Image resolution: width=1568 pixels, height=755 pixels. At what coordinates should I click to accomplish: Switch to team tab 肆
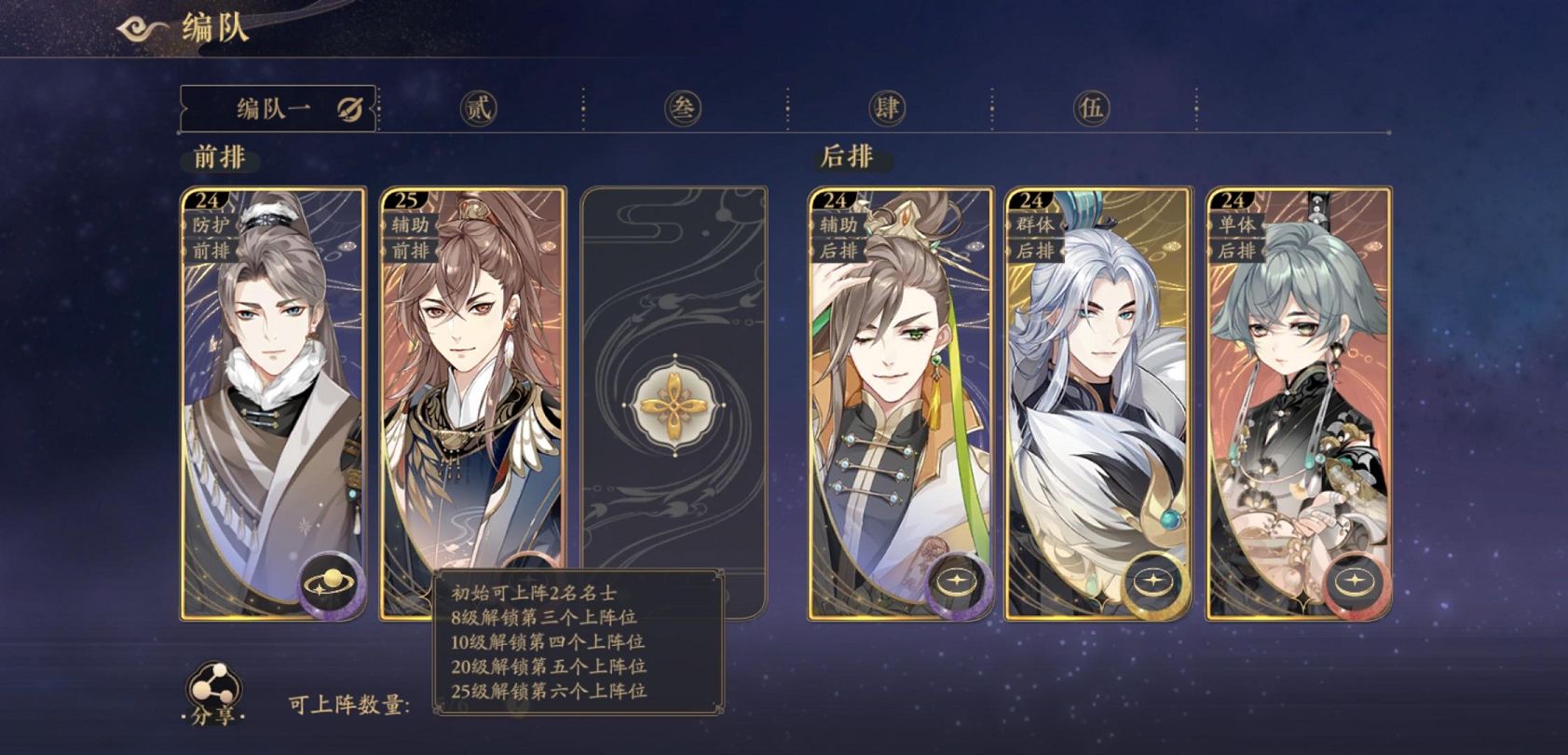[x=886, y=109]
